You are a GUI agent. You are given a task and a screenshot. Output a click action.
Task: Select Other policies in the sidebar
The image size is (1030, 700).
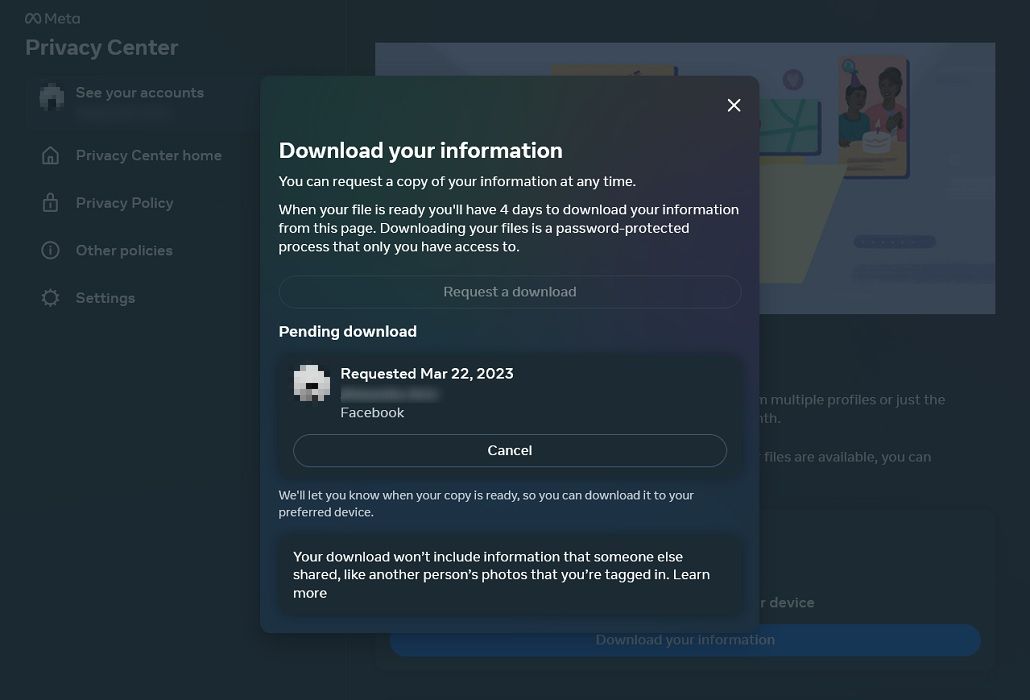(x=124, y=250)
